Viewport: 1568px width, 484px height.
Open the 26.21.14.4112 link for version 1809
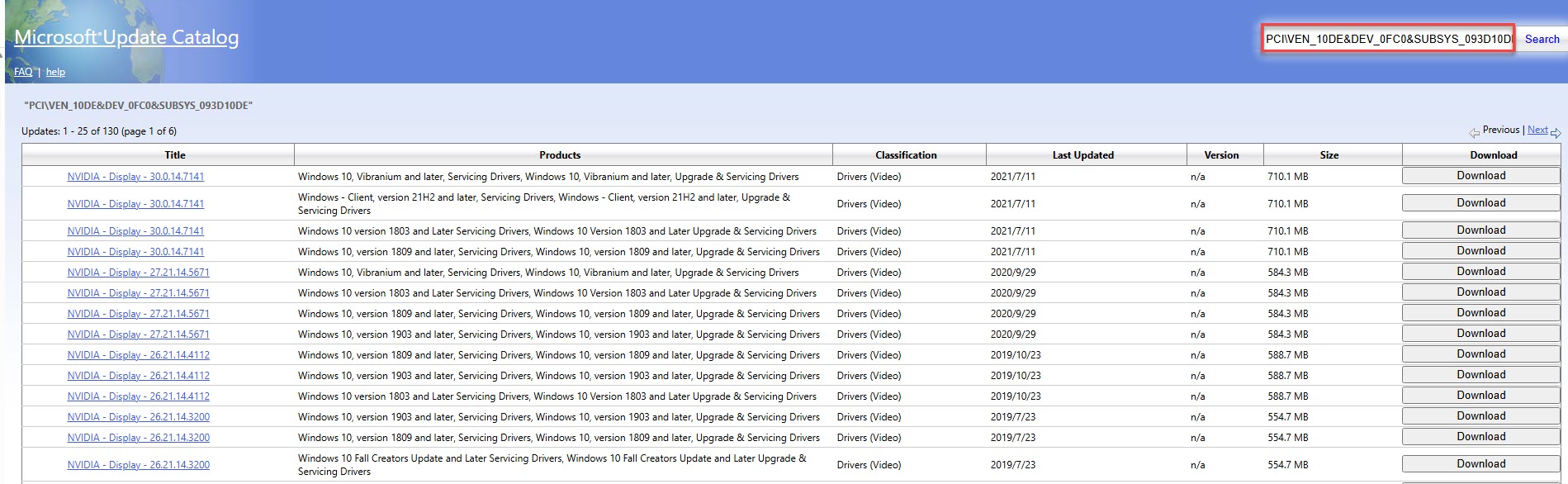(138, 355)
